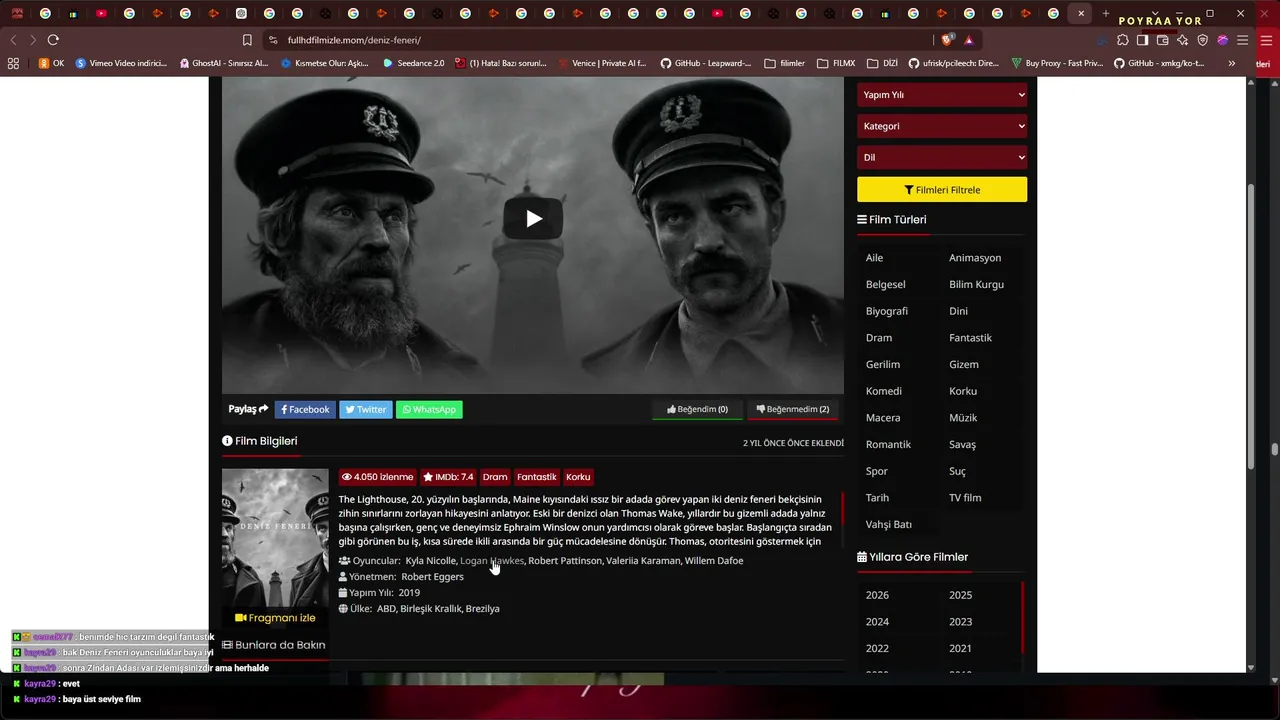
Task: Browse films from 2026
Action: click(877, 595)
